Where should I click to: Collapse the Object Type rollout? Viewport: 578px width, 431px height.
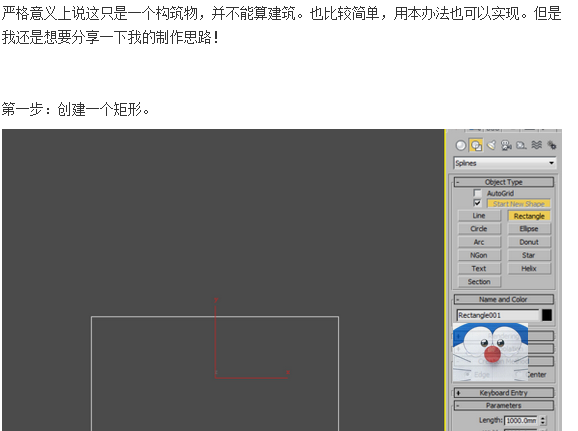click(504, 182)
